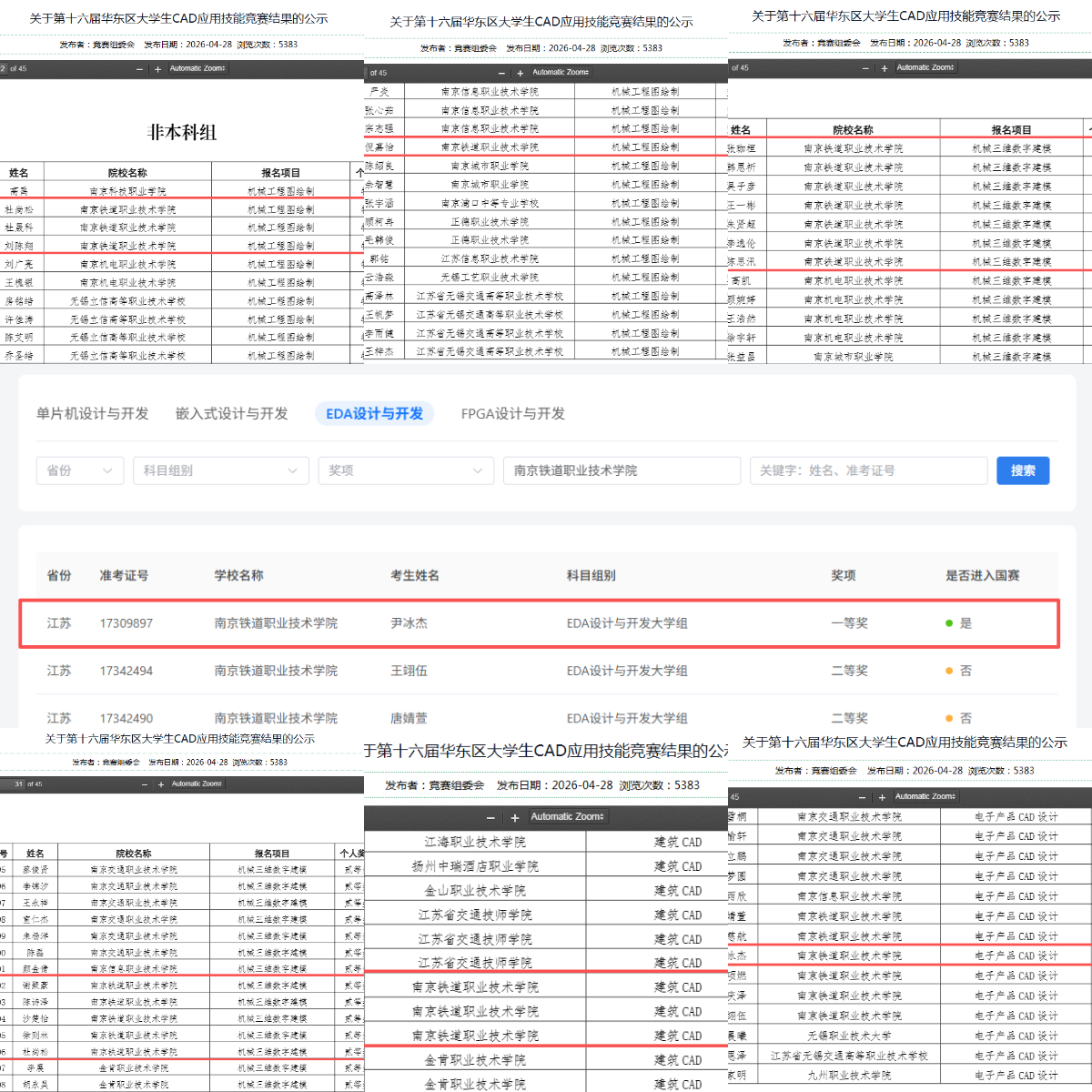Select the FPGA设计与开发 tab
Image resolution: width=1092 pixels, height=1092 pixels.
coord(512,414)
